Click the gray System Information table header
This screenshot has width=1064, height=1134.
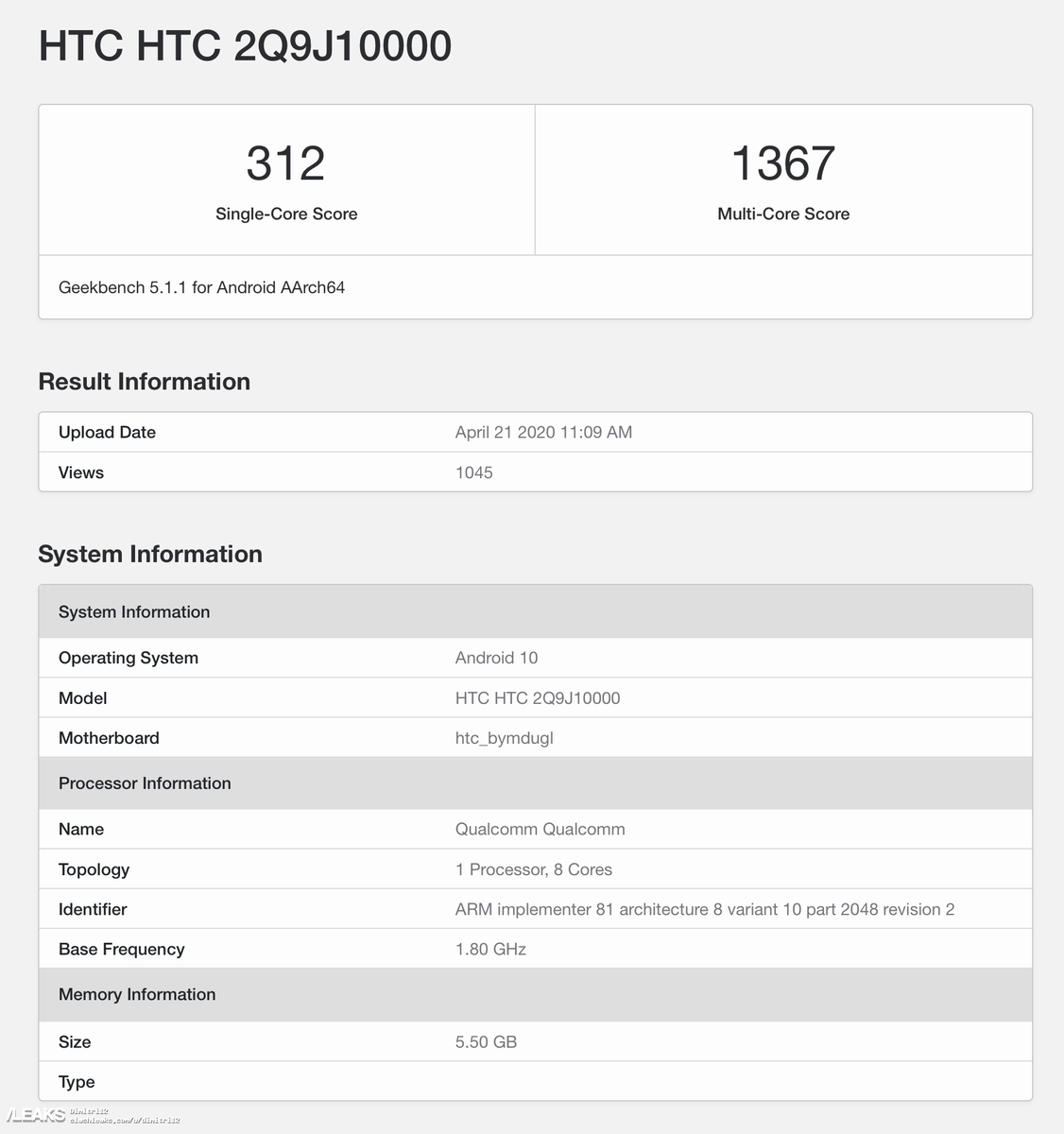[535, 611]
